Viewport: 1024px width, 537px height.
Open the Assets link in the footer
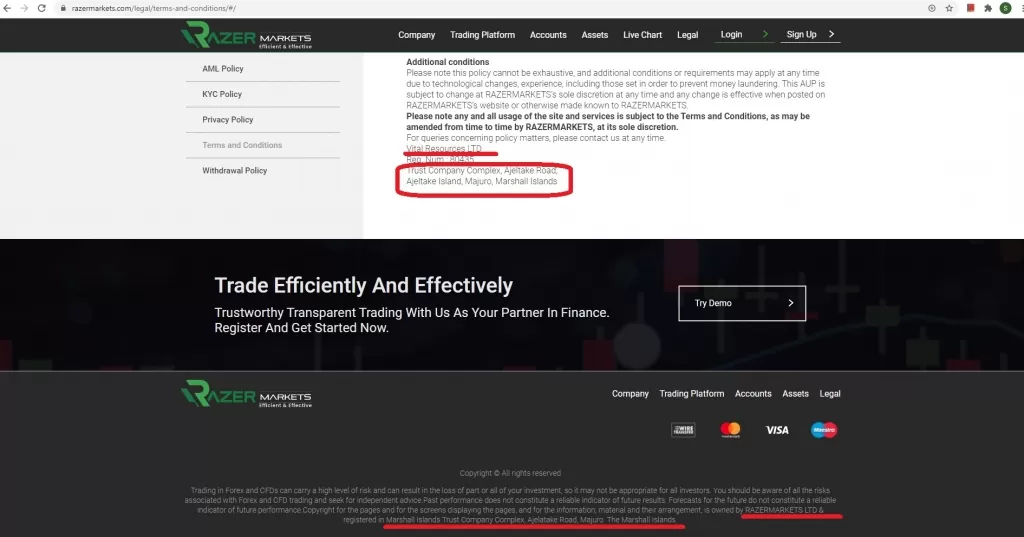[x=795, y=394]
